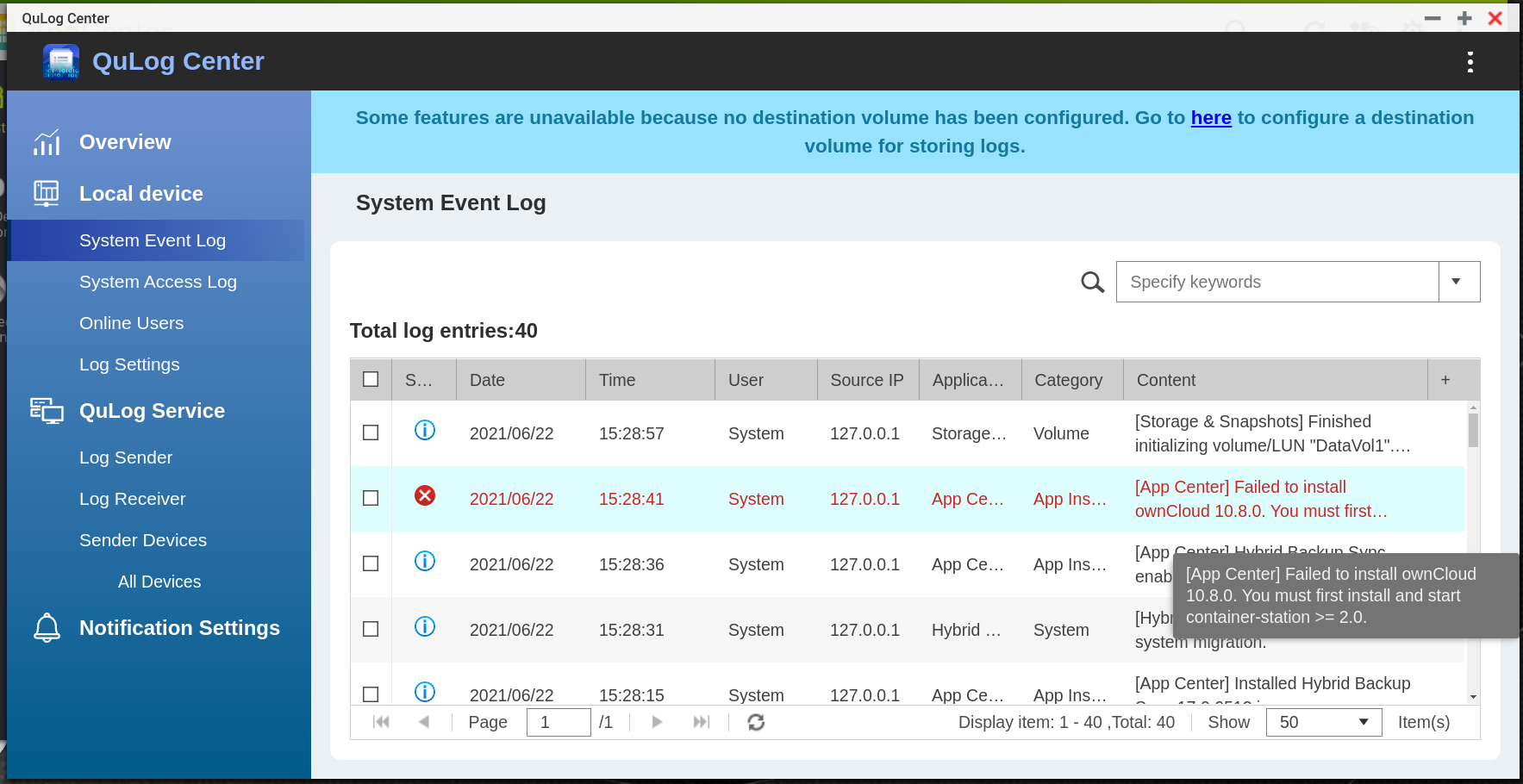Image resolution: width=1523 pixels, height=784 pixels.
Task: Click the plus icon to add table columns
Action: [1445, 380]
